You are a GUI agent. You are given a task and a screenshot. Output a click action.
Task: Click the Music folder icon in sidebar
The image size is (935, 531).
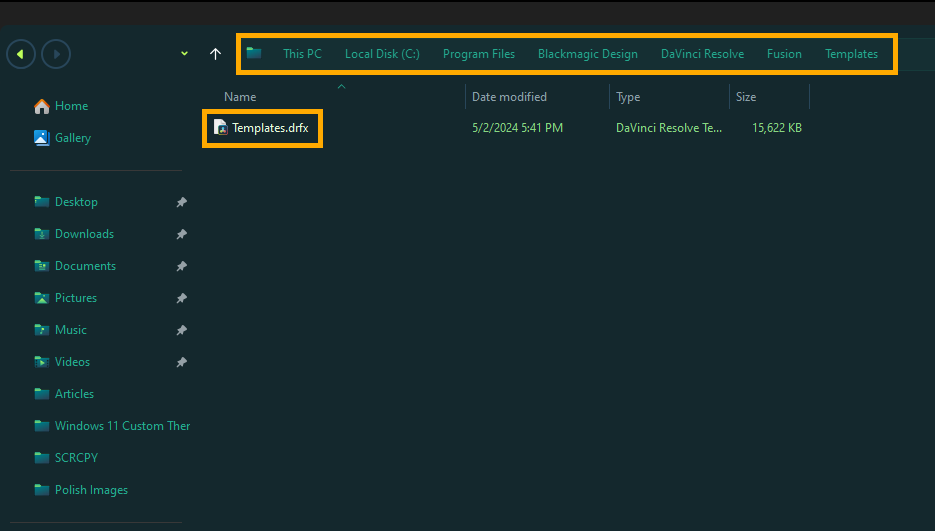click(x=42, y=330)
